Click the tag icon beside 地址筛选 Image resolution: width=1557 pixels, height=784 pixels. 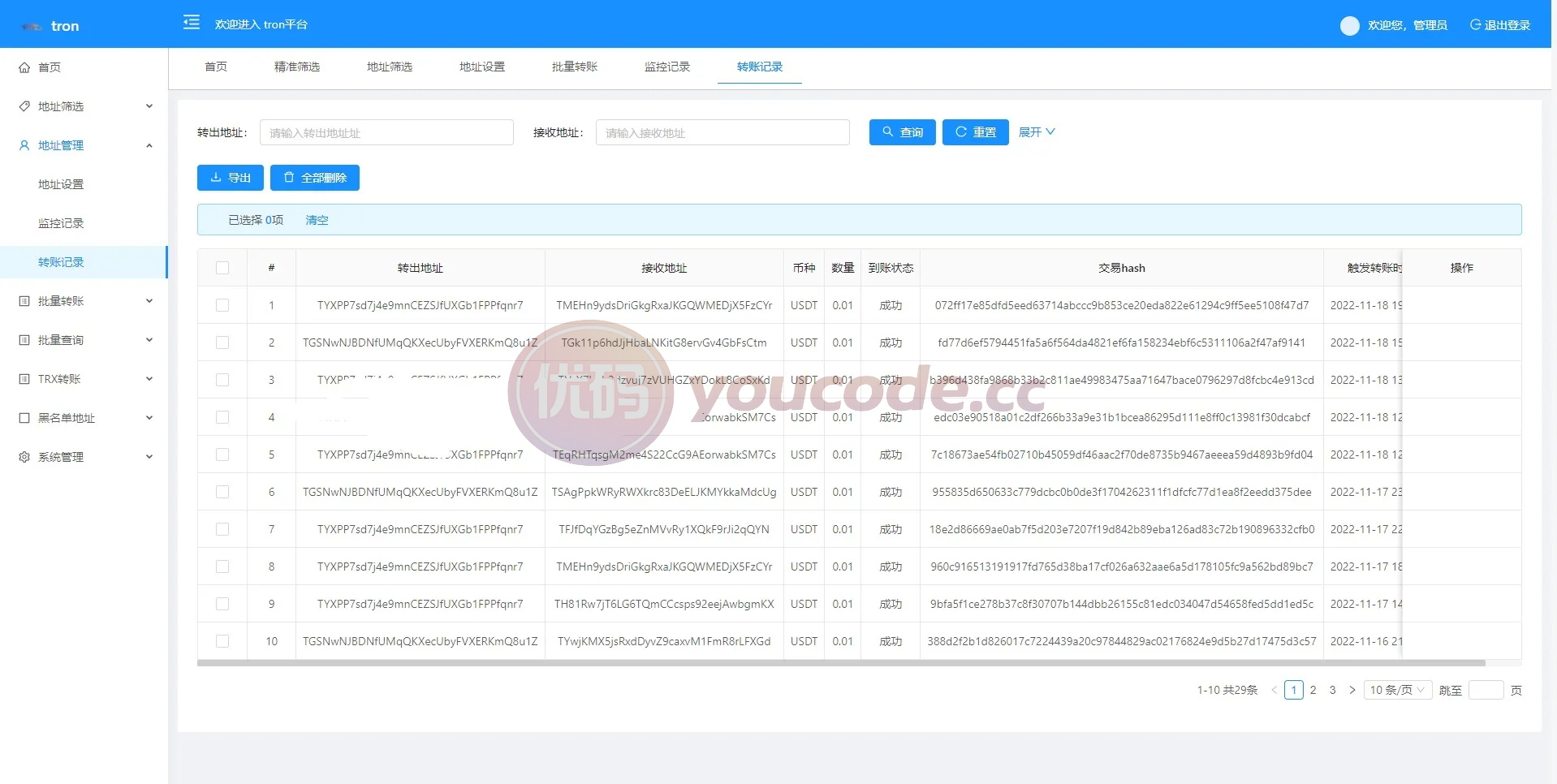pyautogui.click(x=24, y=106)
